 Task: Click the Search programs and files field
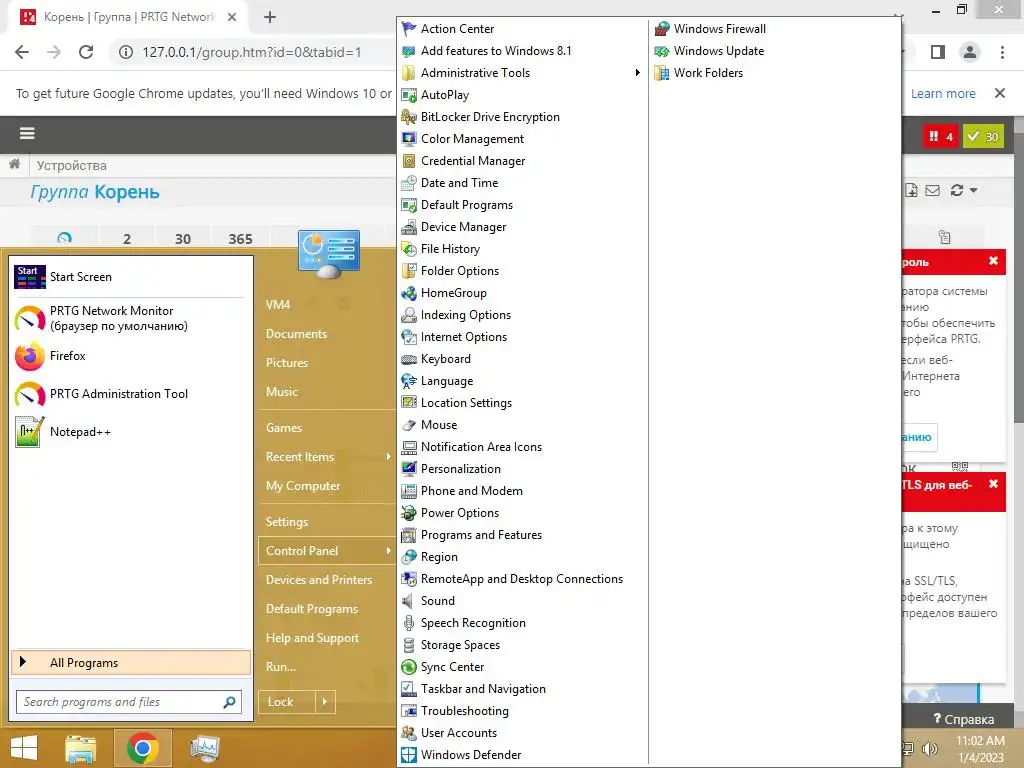129,702
